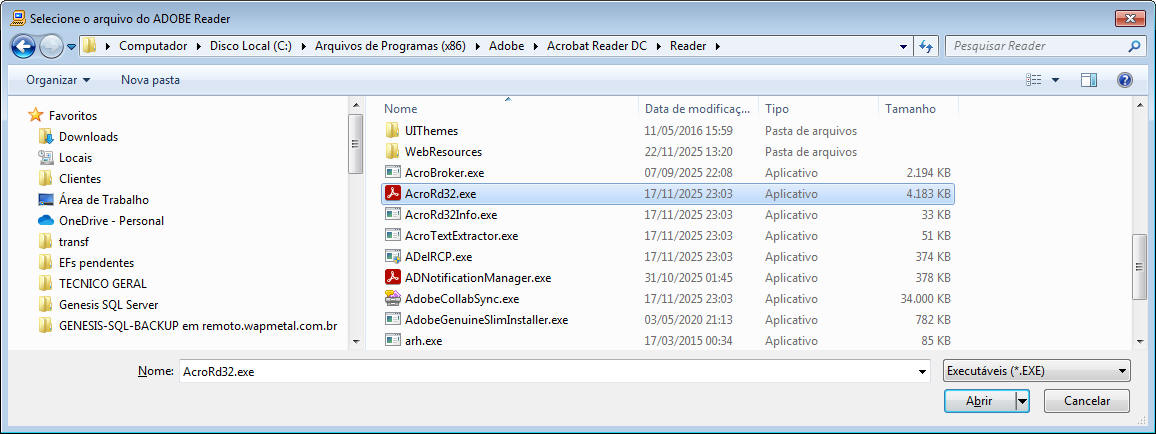Toggle the preview pane icon
The image size is (1156, 434).
tap(1089, 80)
